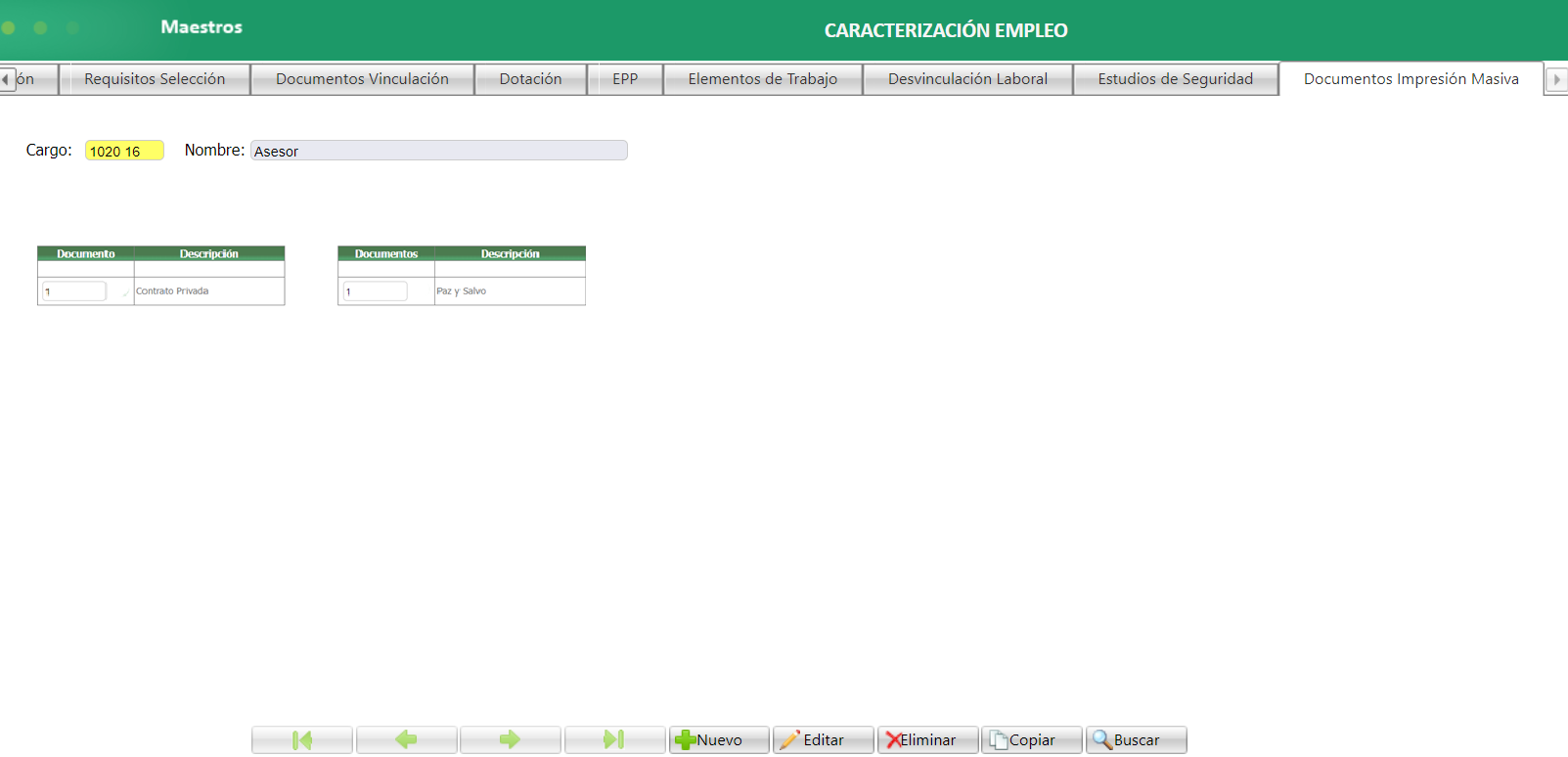Click Descripción header in right table

(510, 253)
